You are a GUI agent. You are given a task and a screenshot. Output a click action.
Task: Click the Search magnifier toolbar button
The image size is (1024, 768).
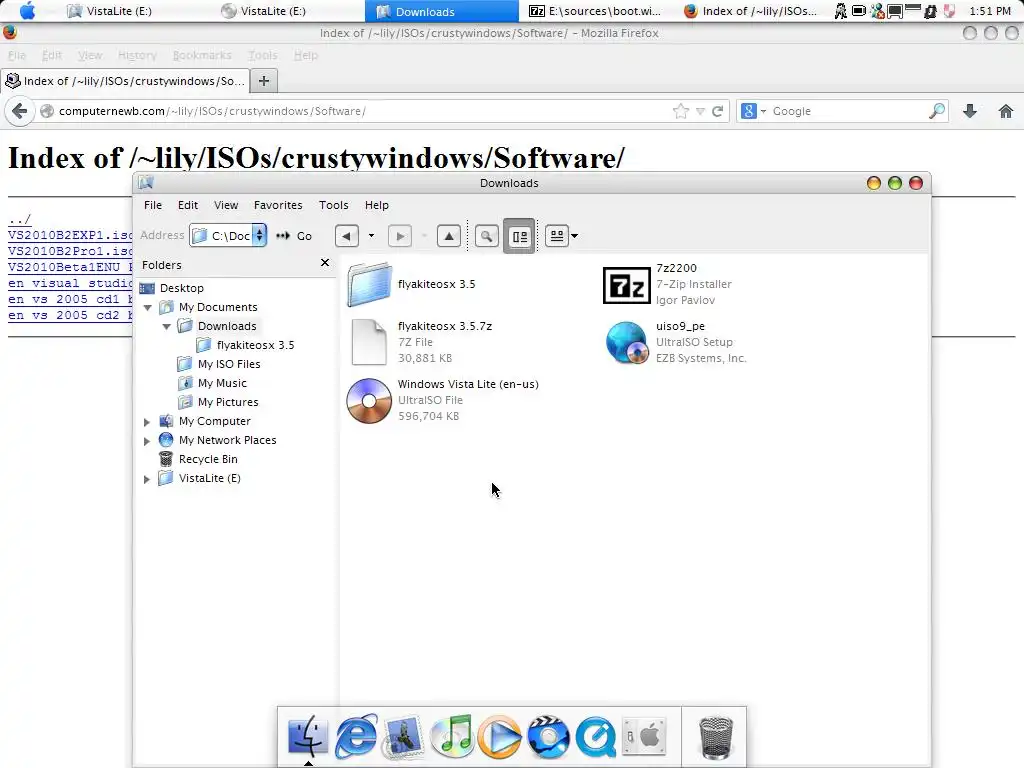(x=487, y=236)
